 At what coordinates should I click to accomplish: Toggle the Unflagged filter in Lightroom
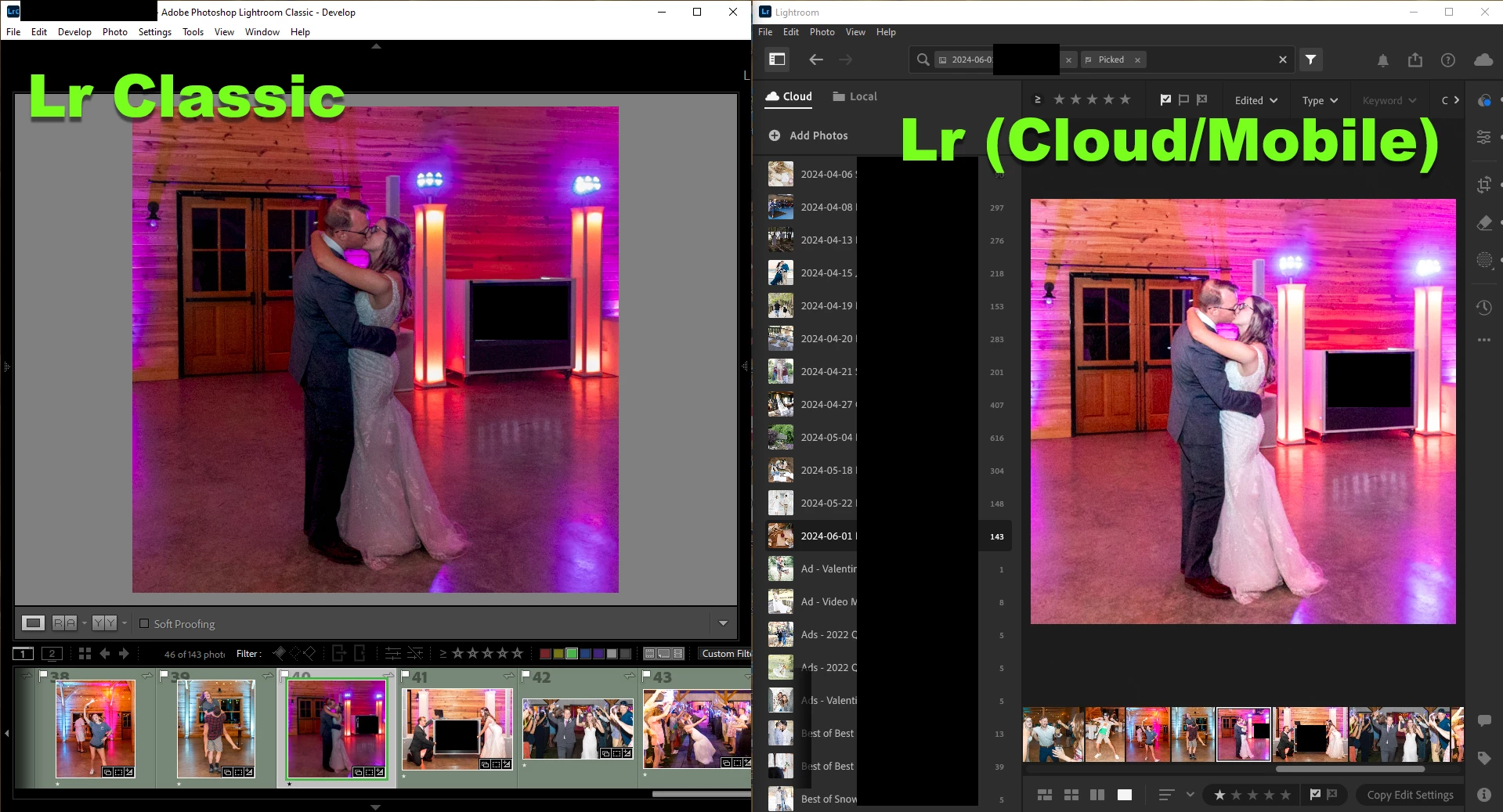point(1183,99)
